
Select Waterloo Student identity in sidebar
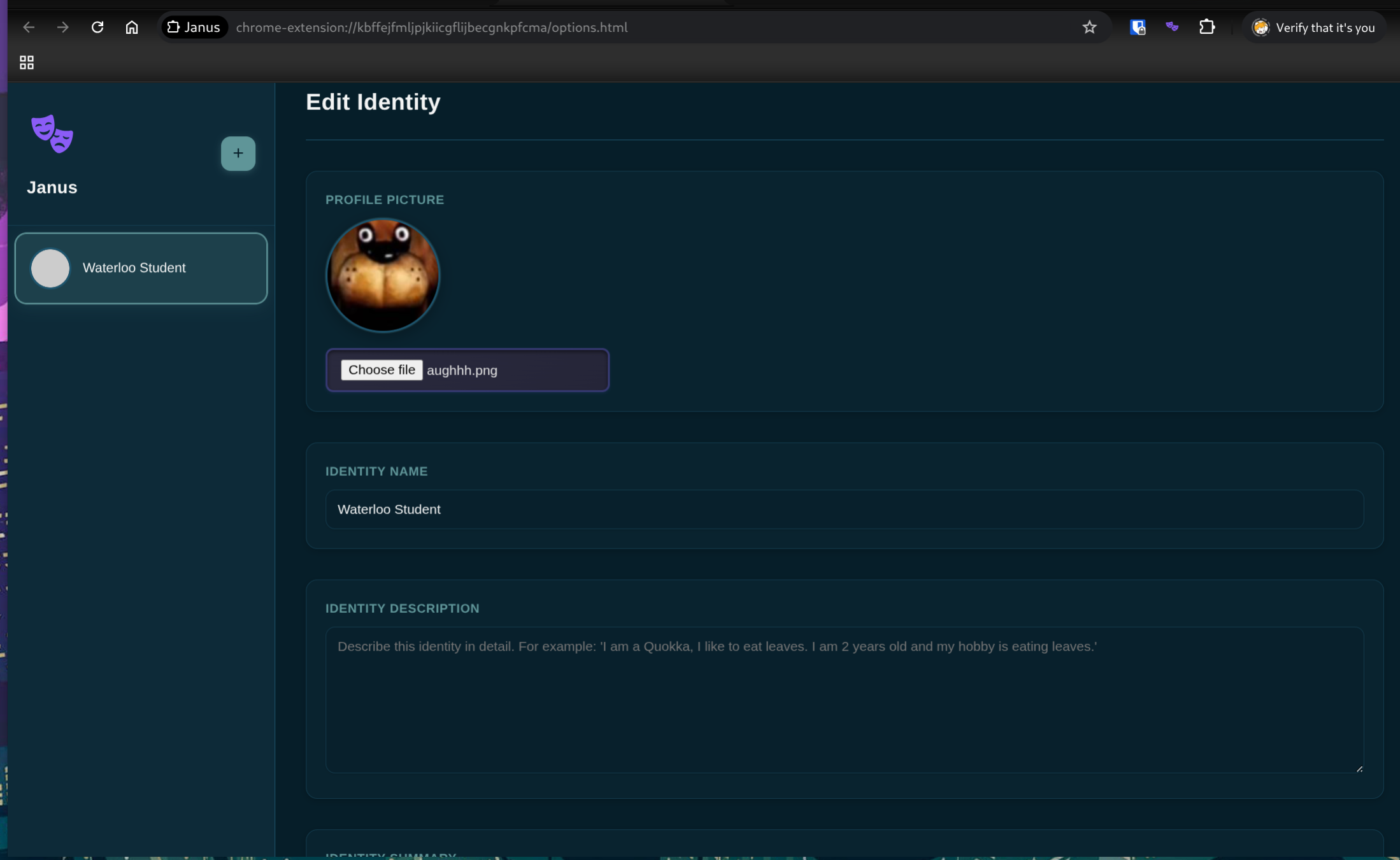(141, 268)
